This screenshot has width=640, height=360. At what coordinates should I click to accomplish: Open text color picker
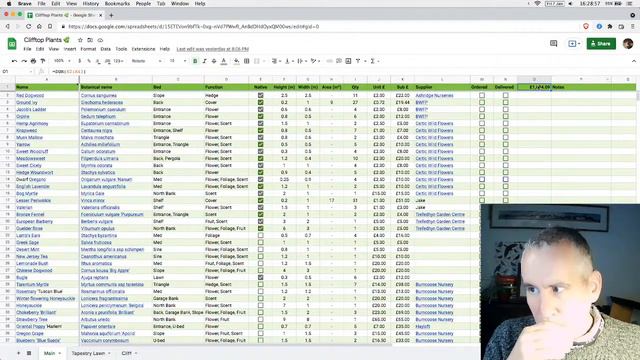(224, 61)
